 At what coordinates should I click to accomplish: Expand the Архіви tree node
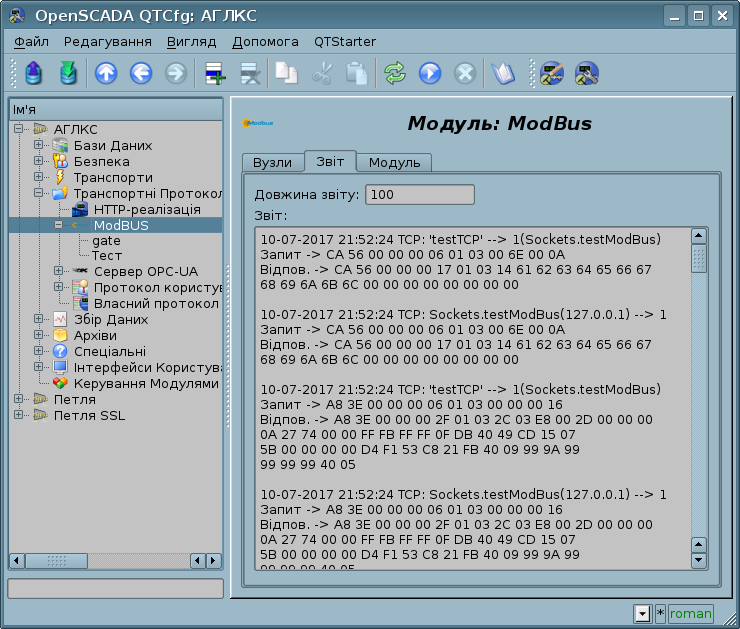coord(39,335)
